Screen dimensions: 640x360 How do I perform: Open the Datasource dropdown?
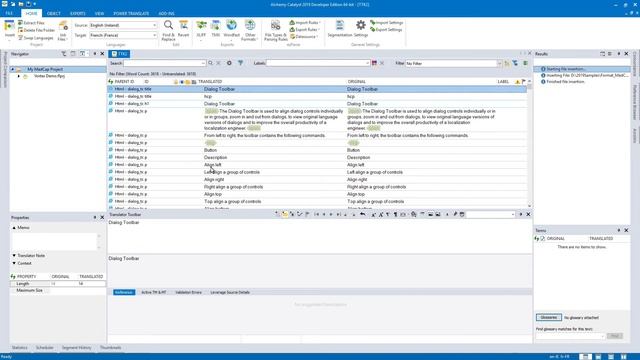[304, 36]
